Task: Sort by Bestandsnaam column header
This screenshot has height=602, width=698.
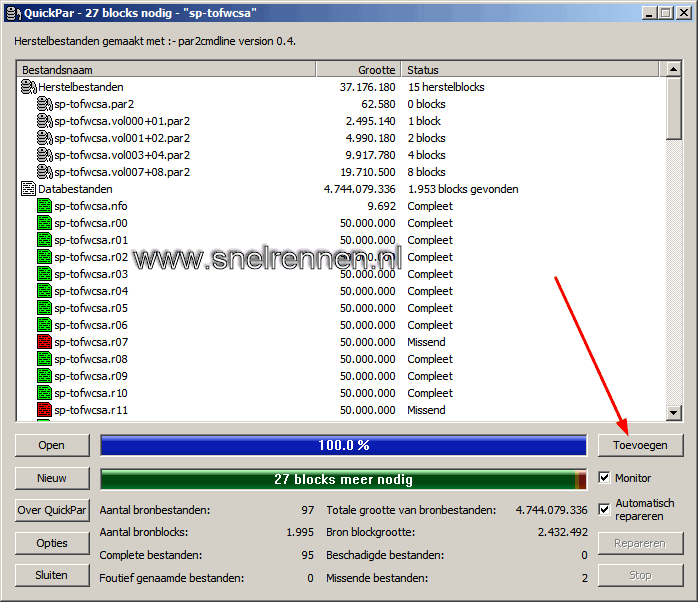Action: point(166,70)
